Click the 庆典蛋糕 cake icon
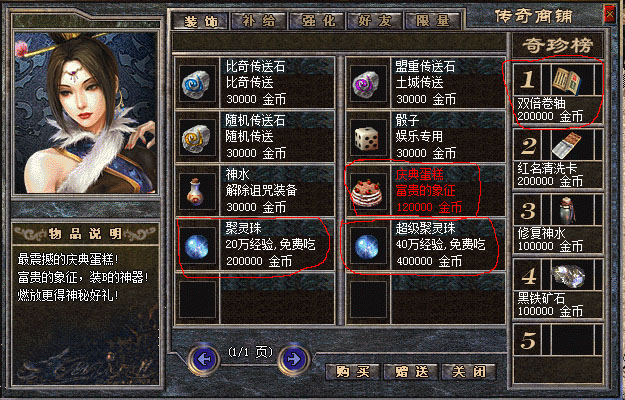The image size is (625, 400). tap(367, 191)
